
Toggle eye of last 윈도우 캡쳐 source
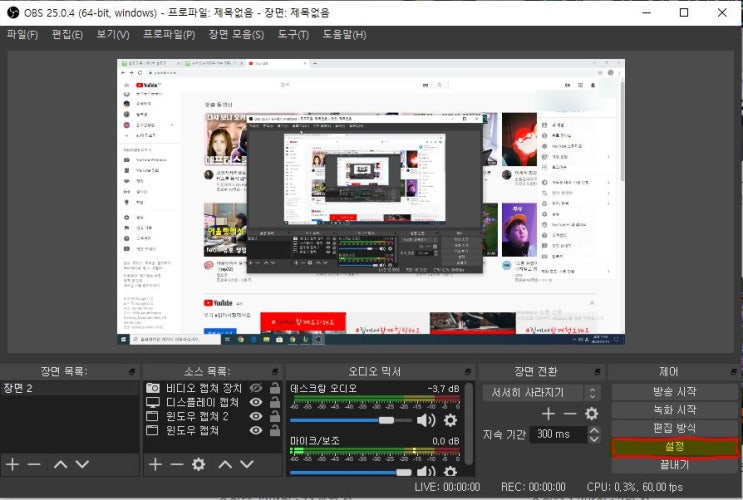(x=256, y=430)
